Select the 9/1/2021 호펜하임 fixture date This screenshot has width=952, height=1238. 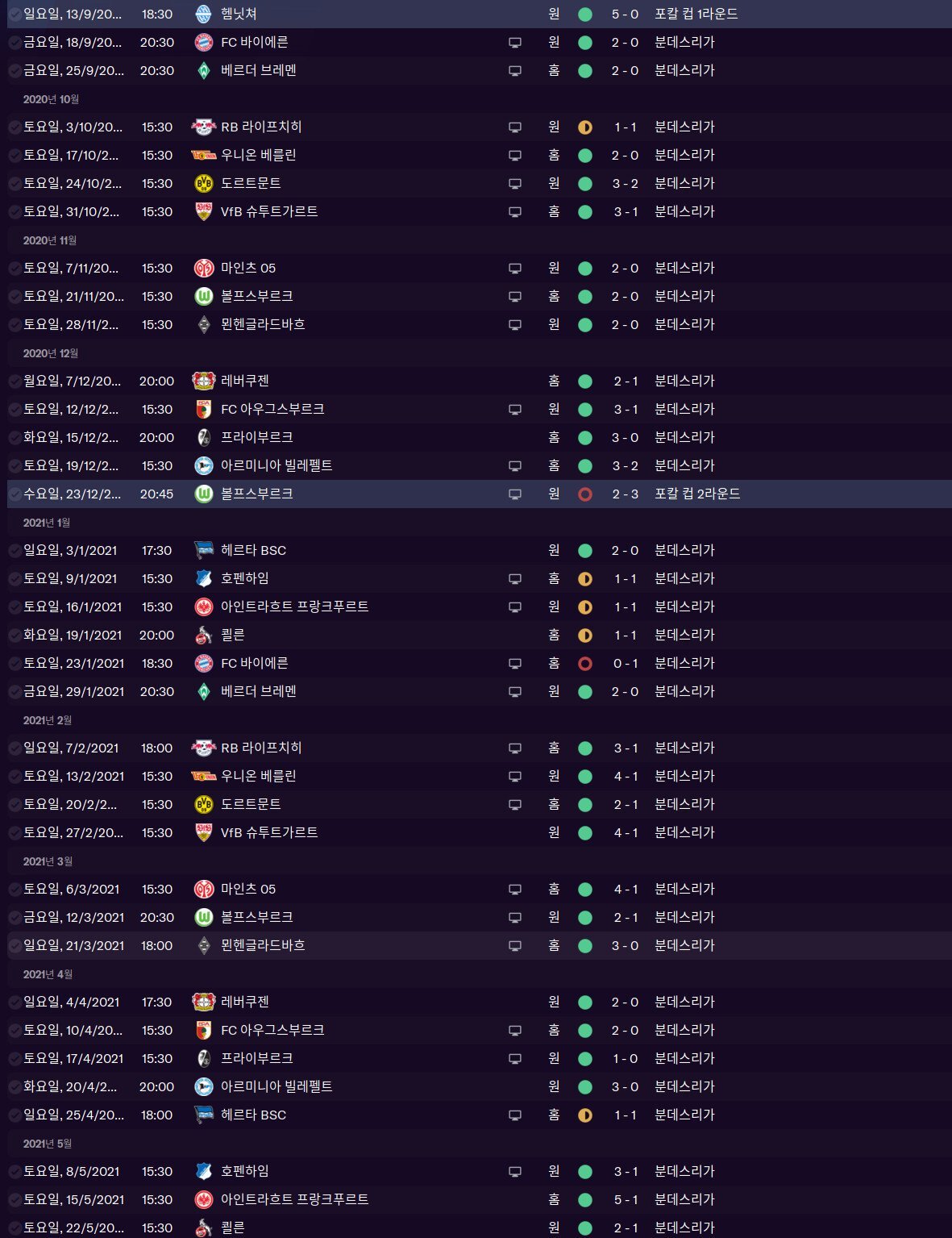tap(70, 578)
